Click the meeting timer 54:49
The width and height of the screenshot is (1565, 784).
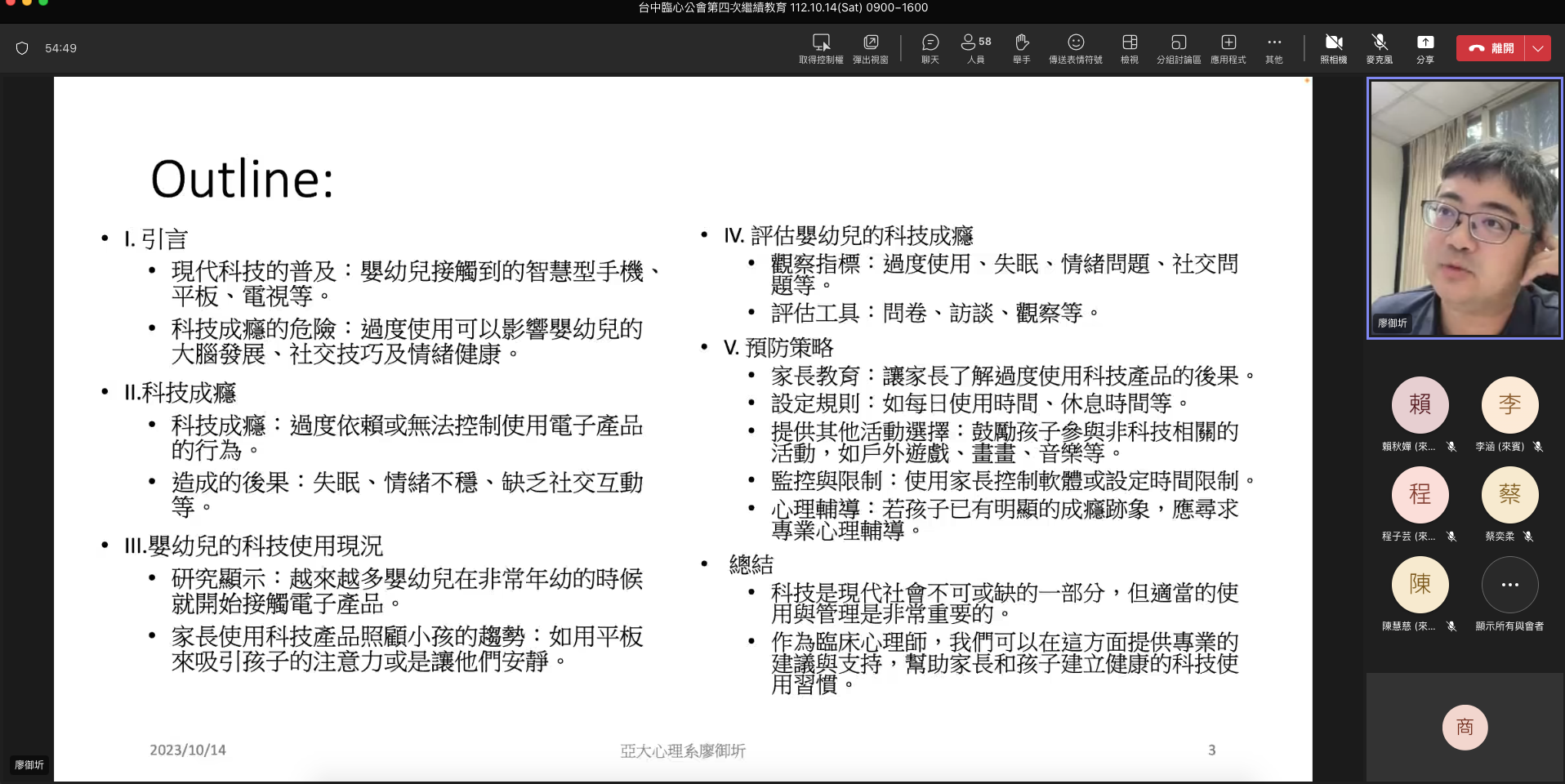click(x=60, y=48)
